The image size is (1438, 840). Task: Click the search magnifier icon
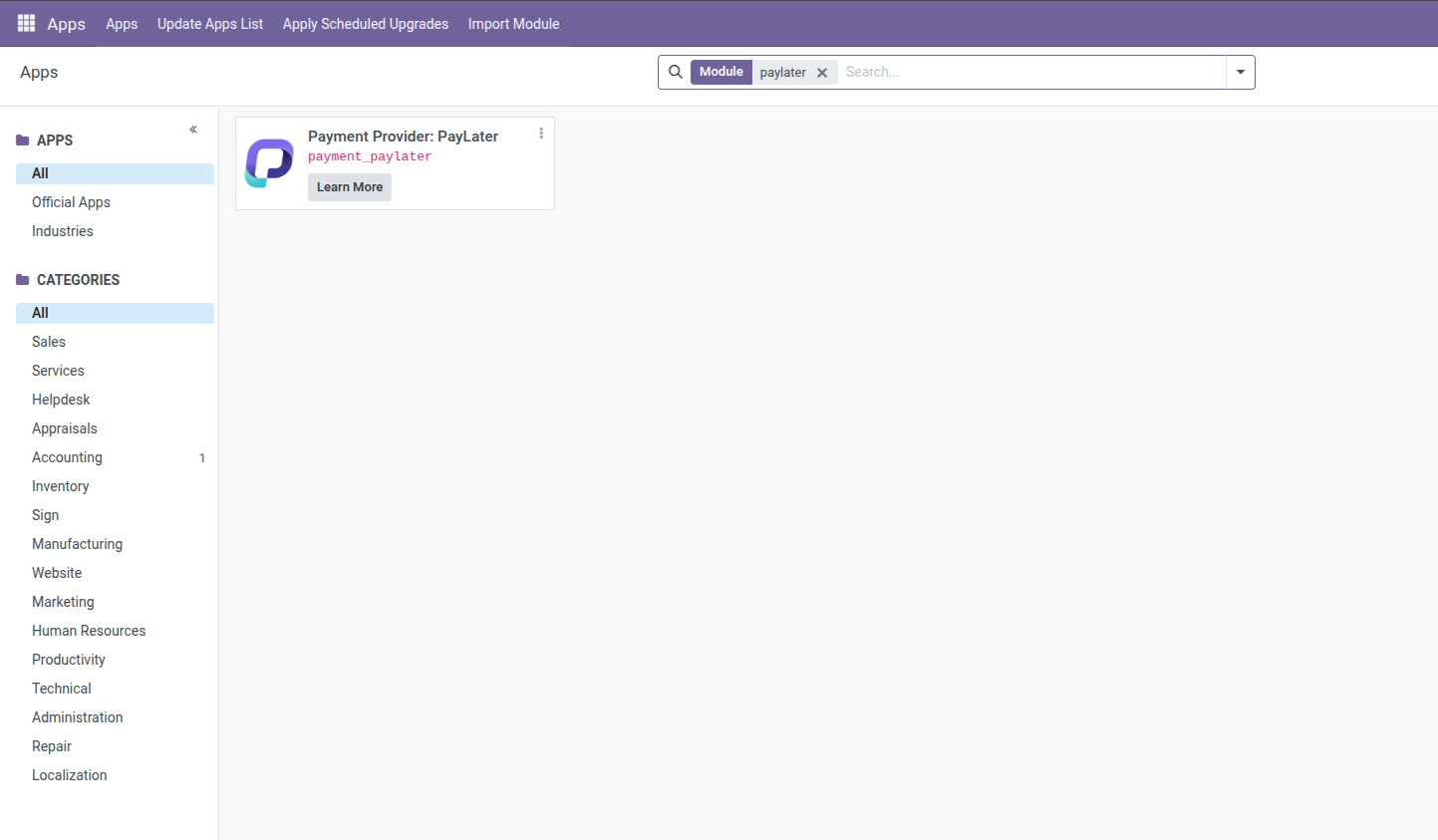(676, 72)
